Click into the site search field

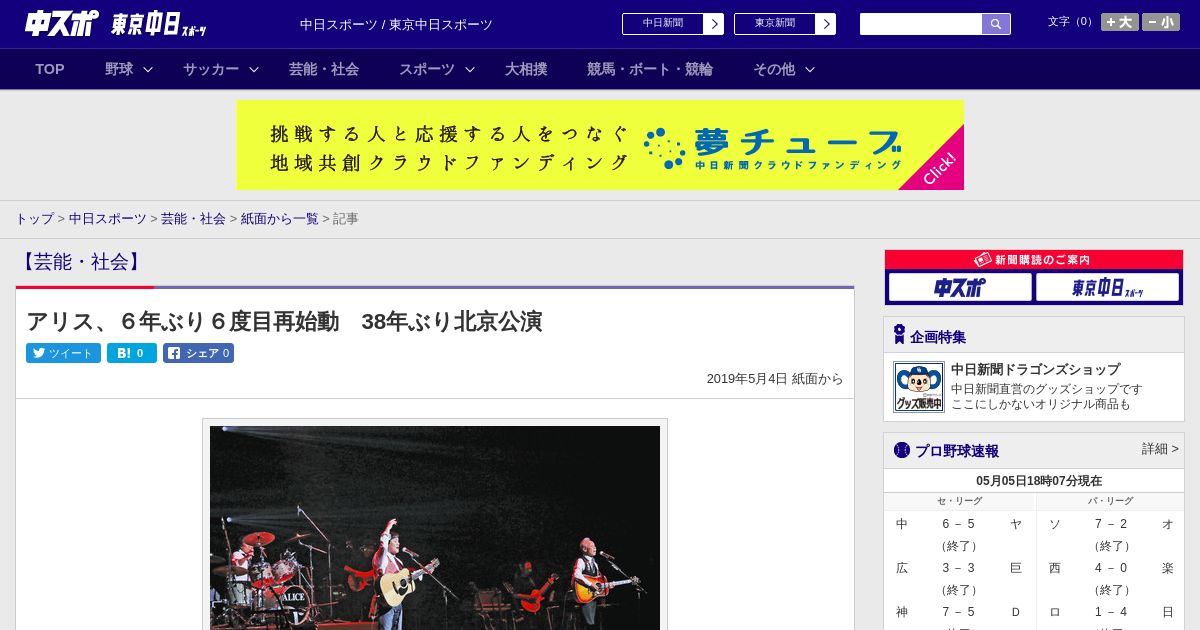(x=921, y=24)
